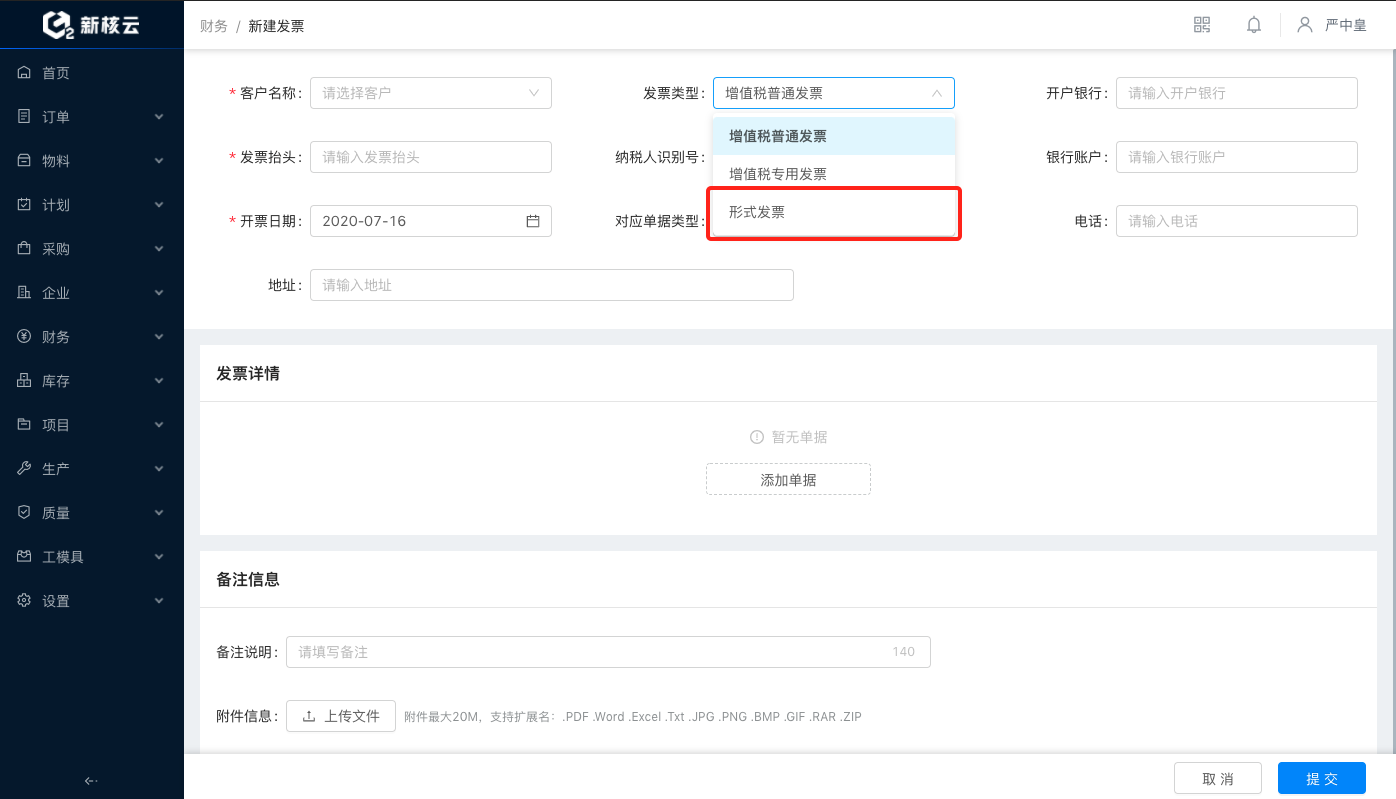Expand the 订单 menu chevron
The height and width of the screenshot is (799, 1396).
coord(159,117)
